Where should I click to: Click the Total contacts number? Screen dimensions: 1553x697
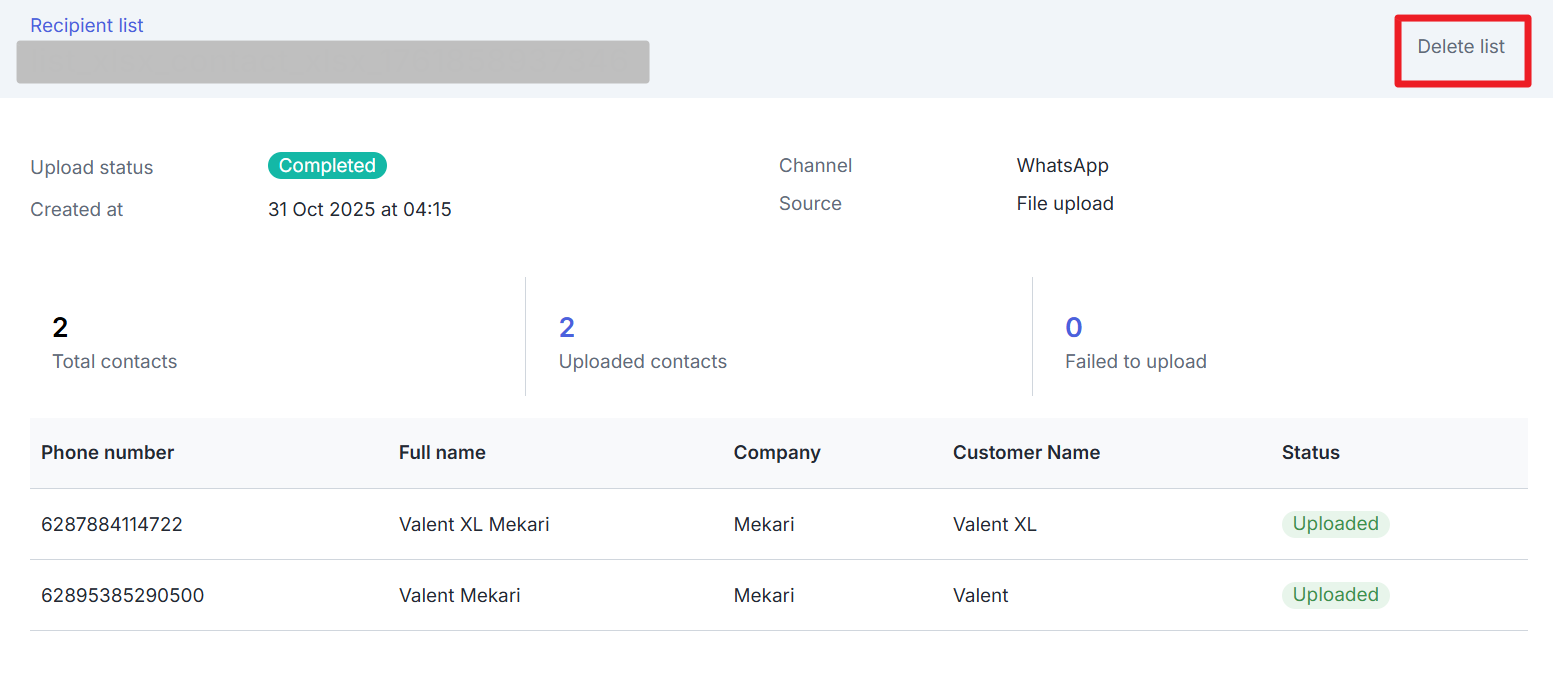pyautogui.click(x=60, y=328)
